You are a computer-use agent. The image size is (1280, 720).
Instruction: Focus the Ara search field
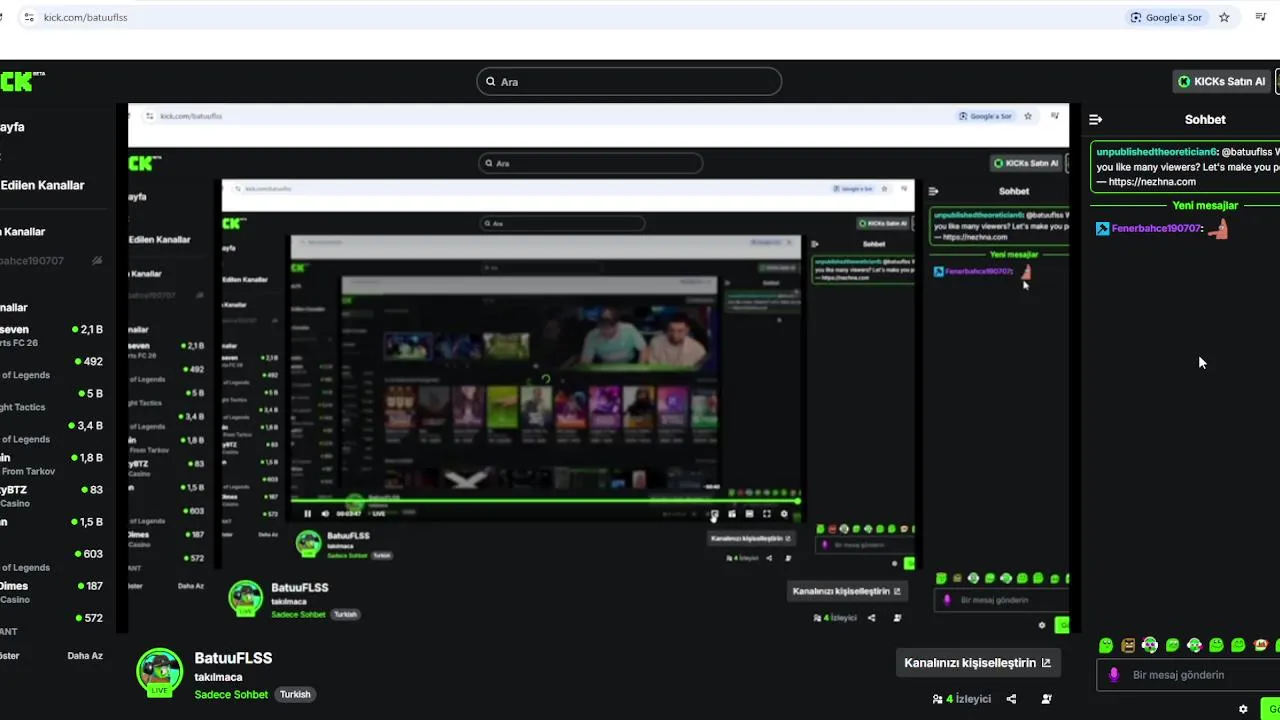pyautogui.click(x=629, y=82)
